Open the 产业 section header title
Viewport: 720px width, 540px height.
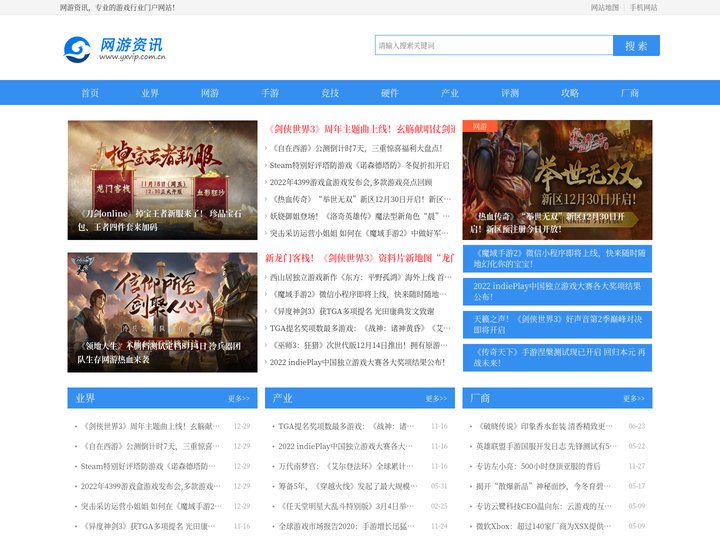tap(282, 398)
